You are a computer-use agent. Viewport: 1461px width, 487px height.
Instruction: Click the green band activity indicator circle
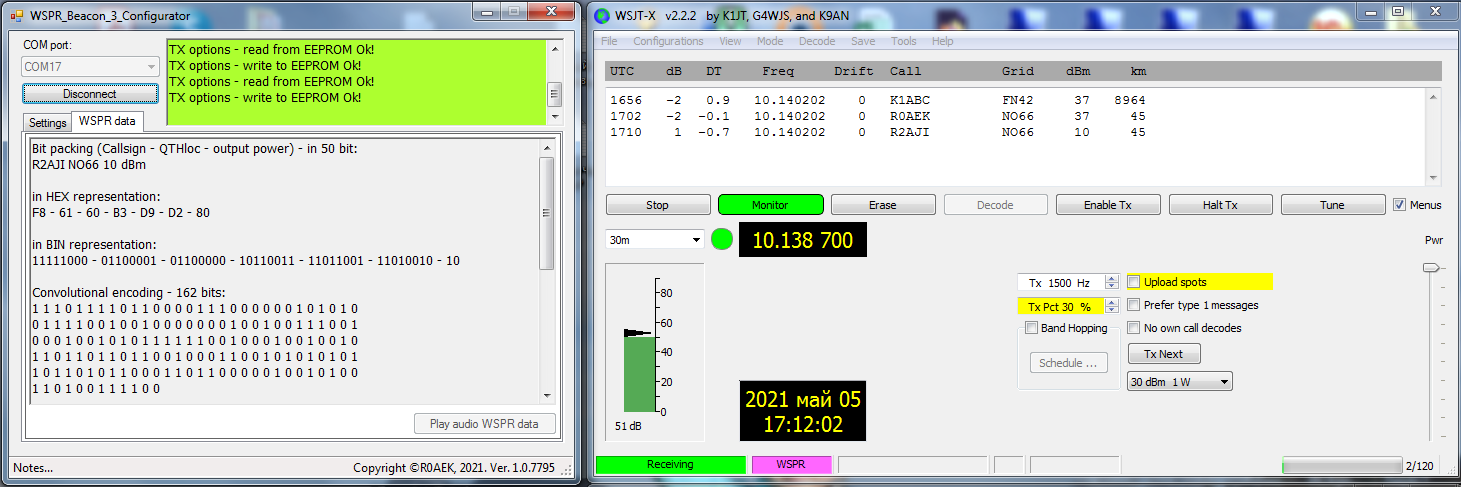722,240
